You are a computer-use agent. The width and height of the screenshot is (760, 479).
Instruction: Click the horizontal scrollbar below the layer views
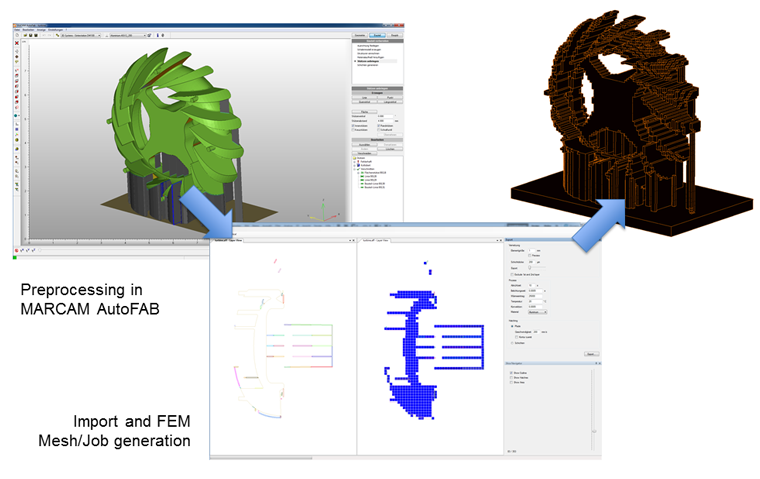261,458
